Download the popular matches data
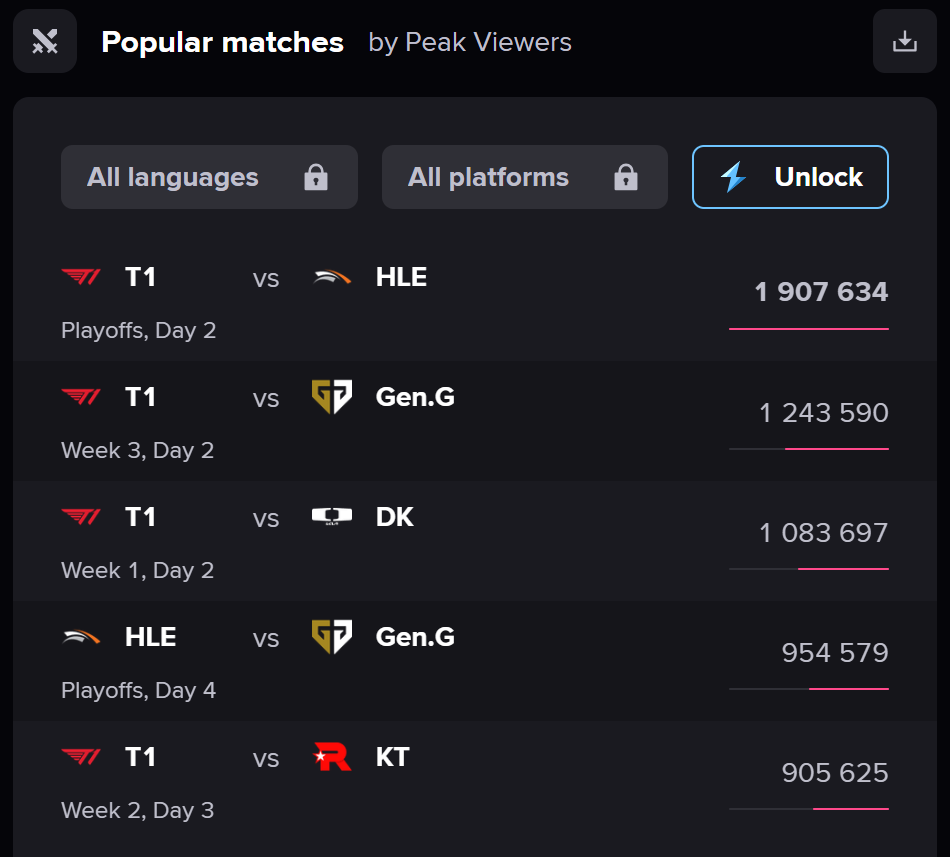Screen dimensions: 950x857 coord(904,41)
